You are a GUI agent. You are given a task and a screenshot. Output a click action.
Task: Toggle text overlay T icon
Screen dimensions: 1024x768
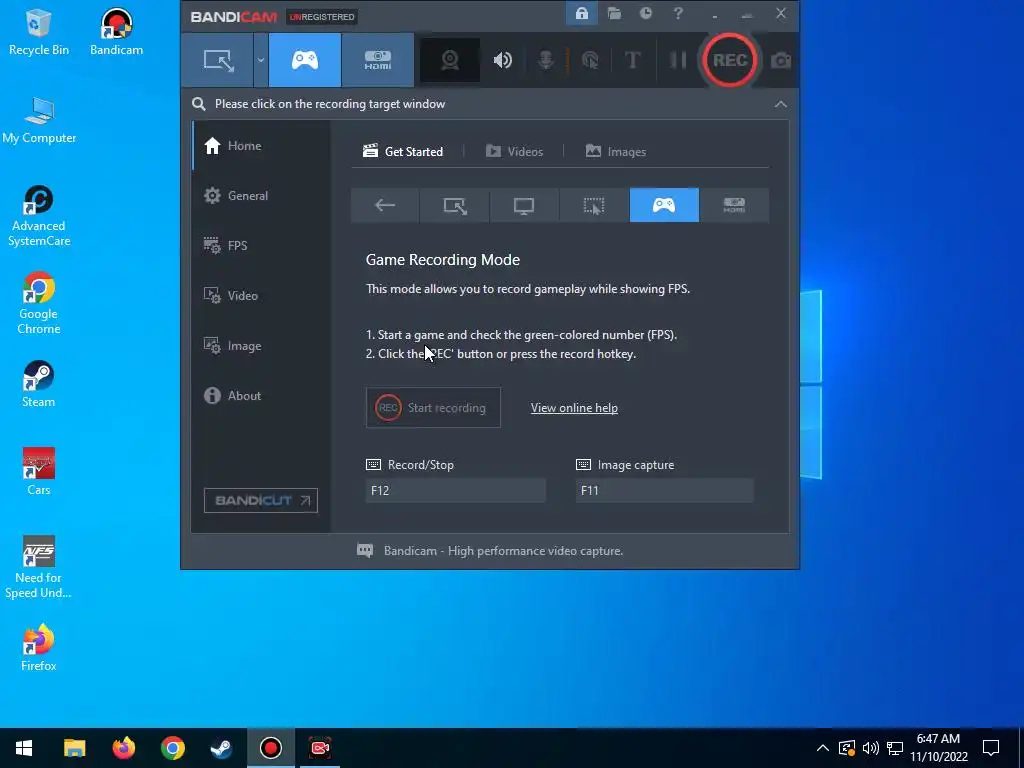click(x=632, y=60)
